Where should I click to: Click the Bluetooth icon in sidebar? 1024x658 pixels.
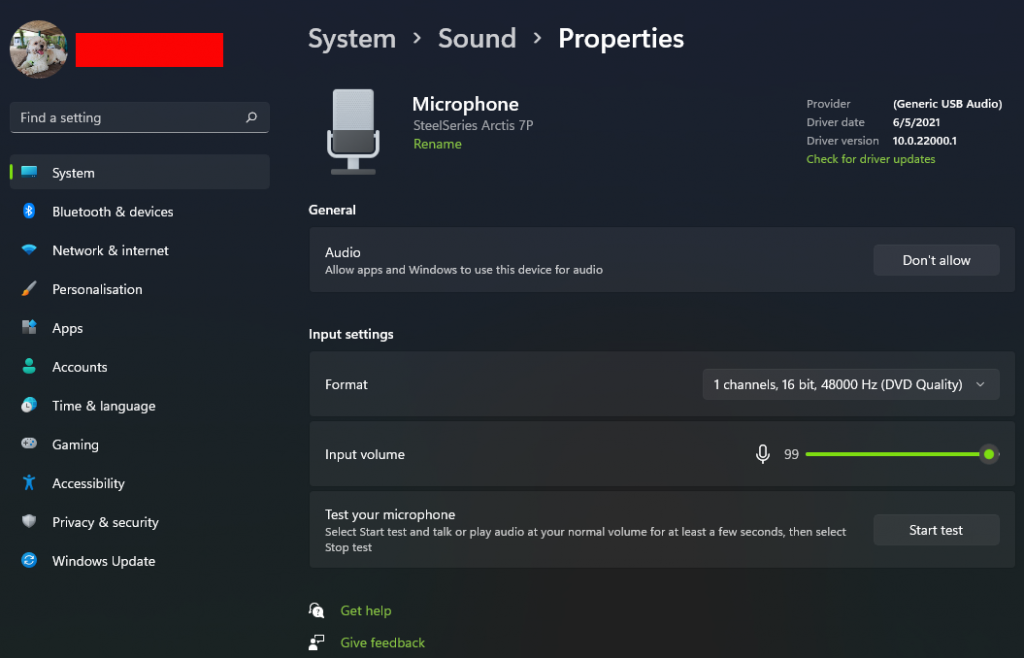[29, 211]
